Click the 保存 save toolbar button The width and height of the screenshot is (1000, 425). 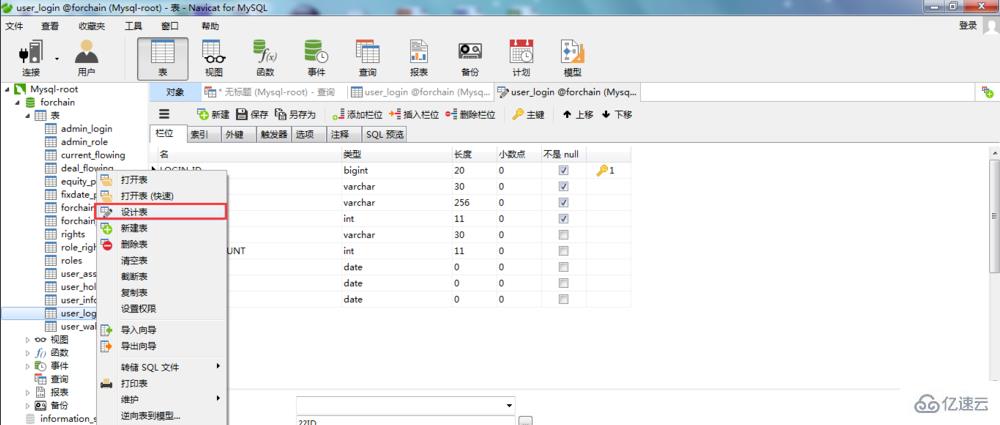(x=253, y=114)
